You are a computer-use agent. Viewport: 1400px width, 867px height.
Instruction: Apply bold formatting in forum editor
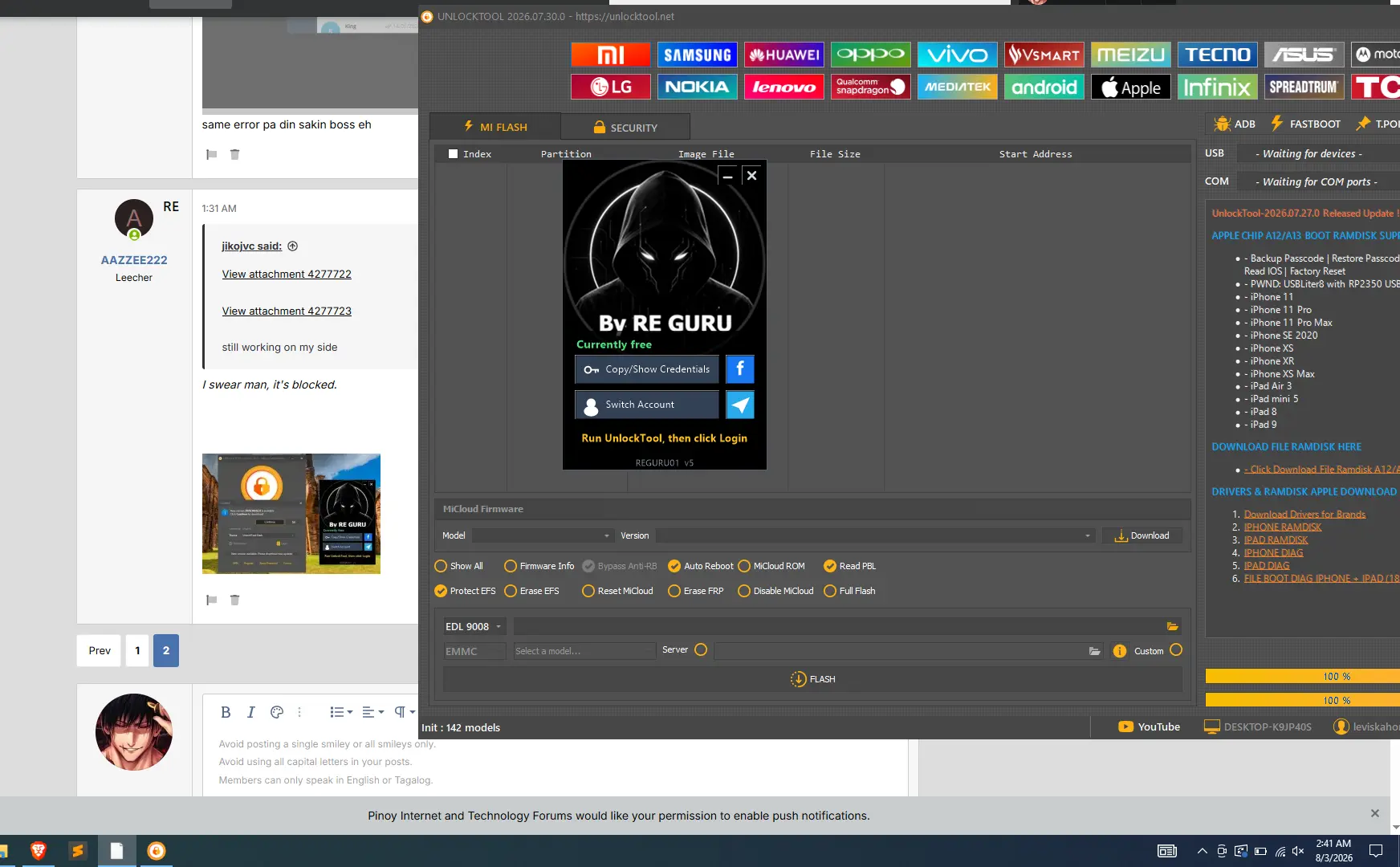click(226, 712)
